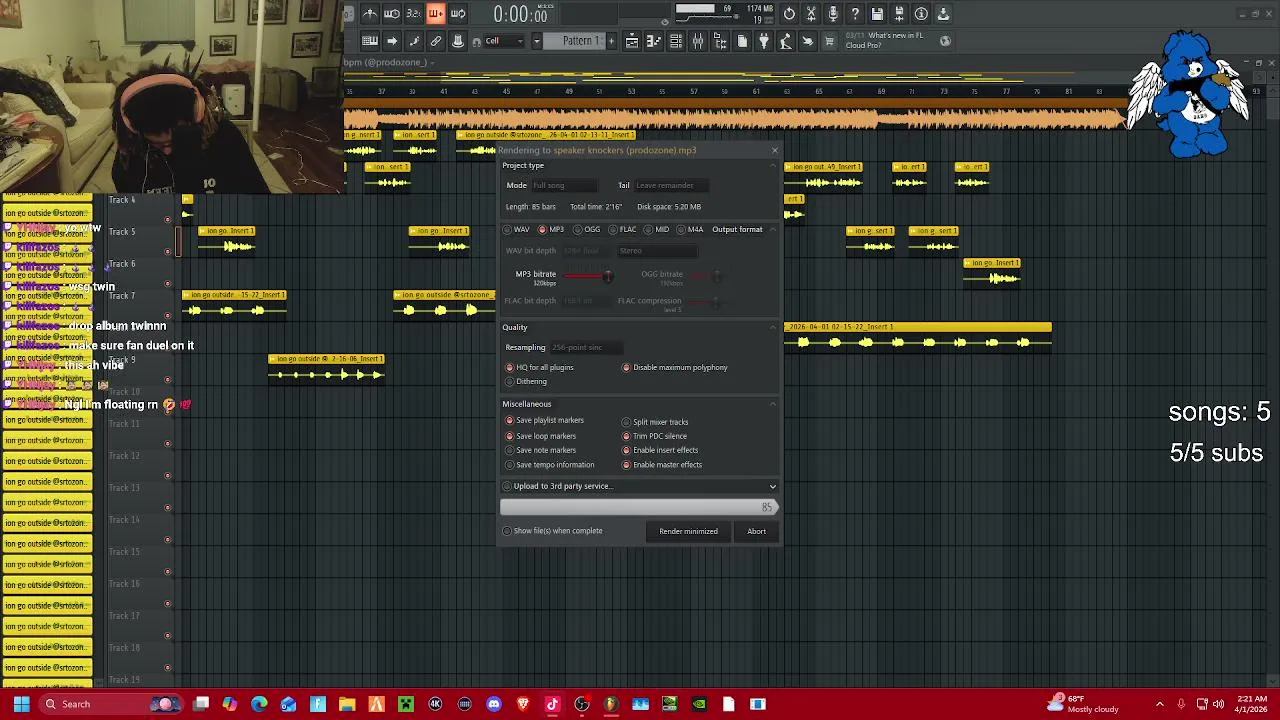The height and width of the screenshot is (720, 1280).
Task: Toggle the countdown before recording icon
Action: coord(413,14)
